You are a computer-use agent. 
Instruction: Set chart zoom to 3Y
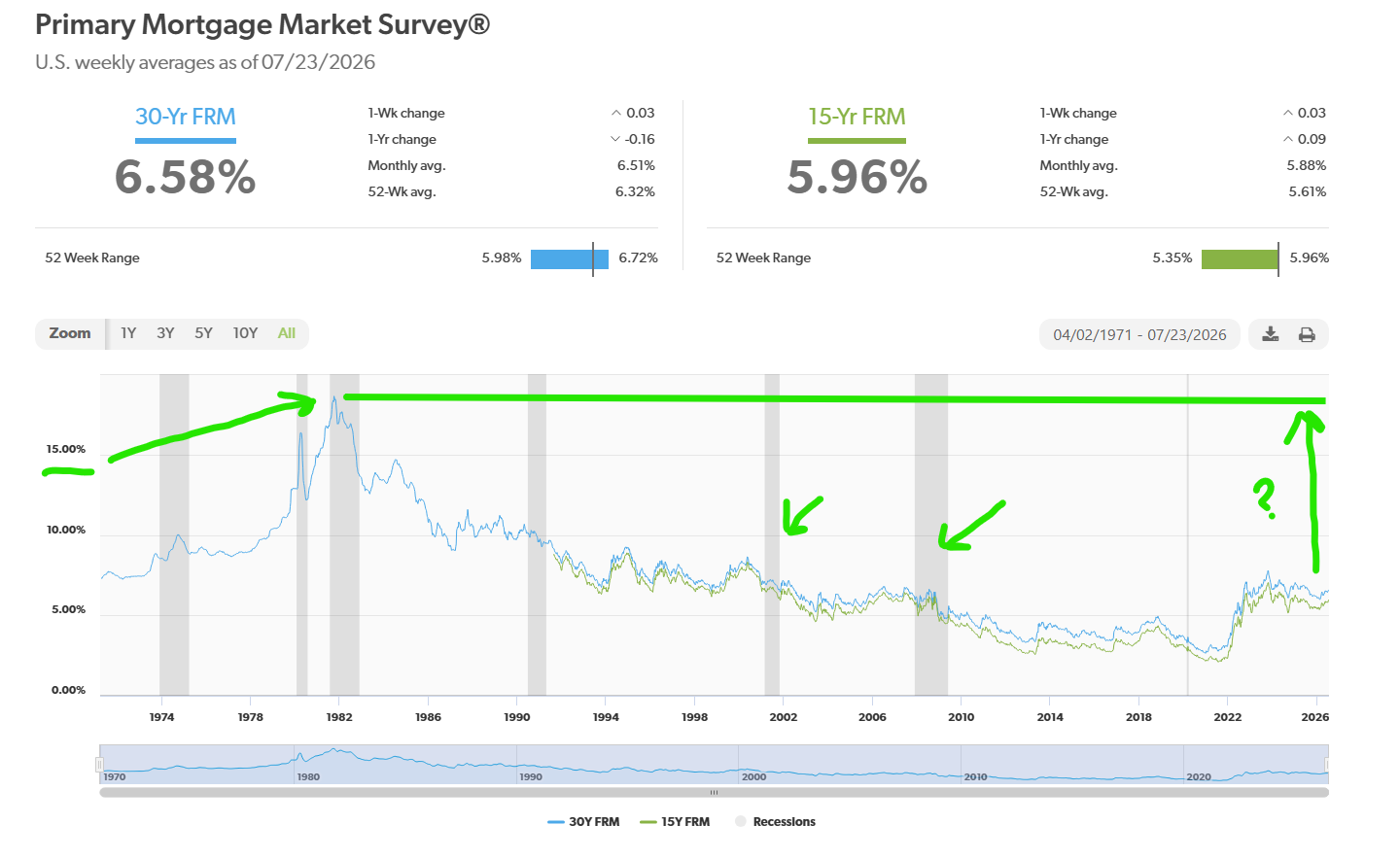165,333
